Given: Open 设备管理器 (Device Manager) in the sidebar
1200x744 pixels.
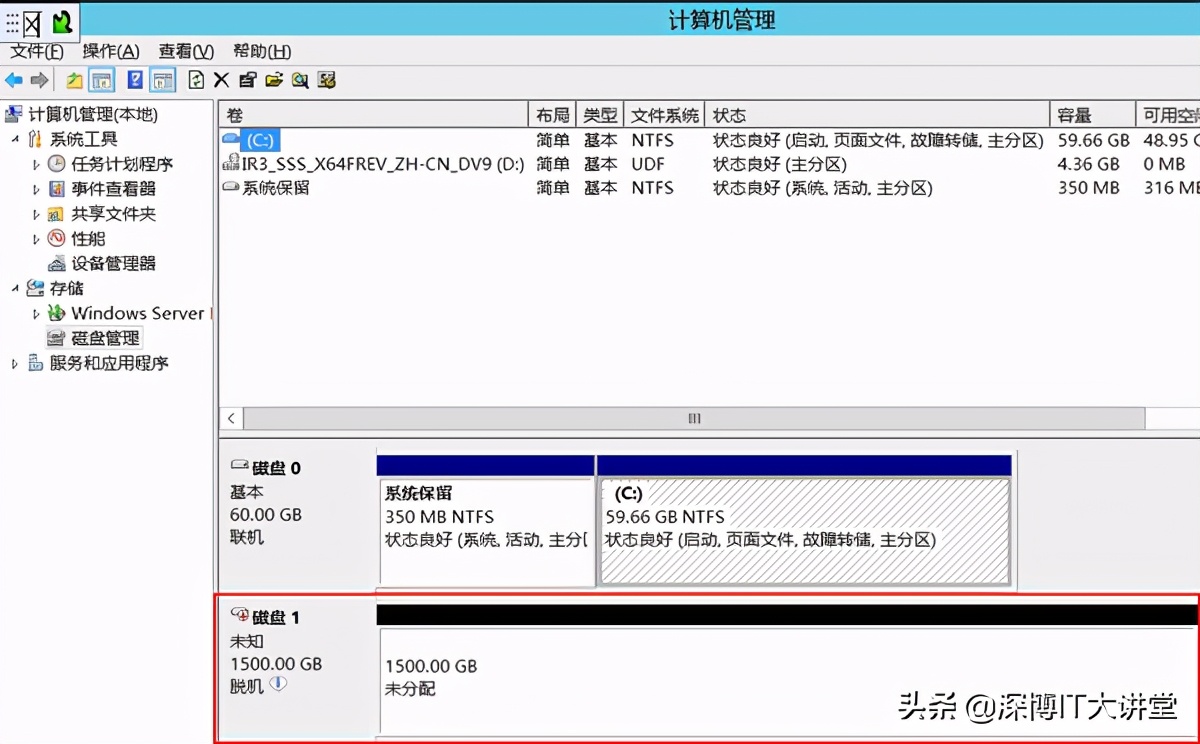Looking at the screenshot, I should pyautogui.click(x=115, y=263).
